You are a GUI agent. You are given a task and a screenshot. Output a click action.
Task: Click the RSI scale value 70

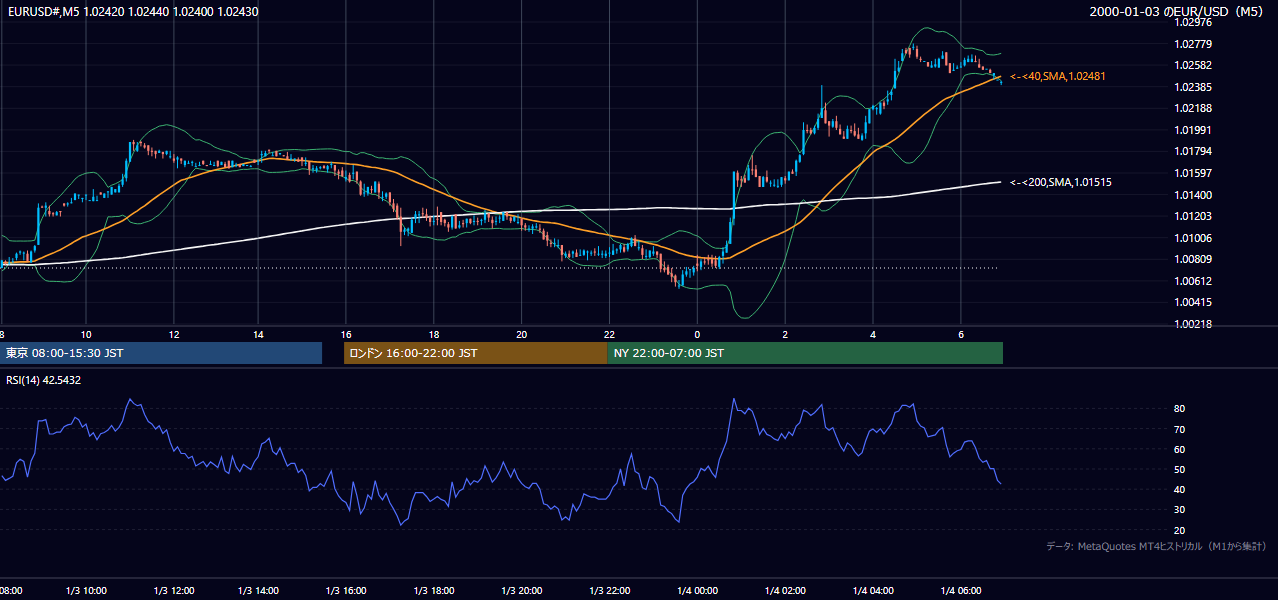tap(1180, 429)
